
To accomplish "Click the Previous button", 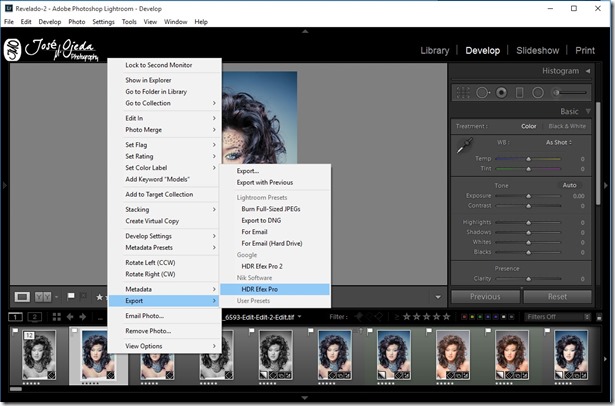I will 485,297.
